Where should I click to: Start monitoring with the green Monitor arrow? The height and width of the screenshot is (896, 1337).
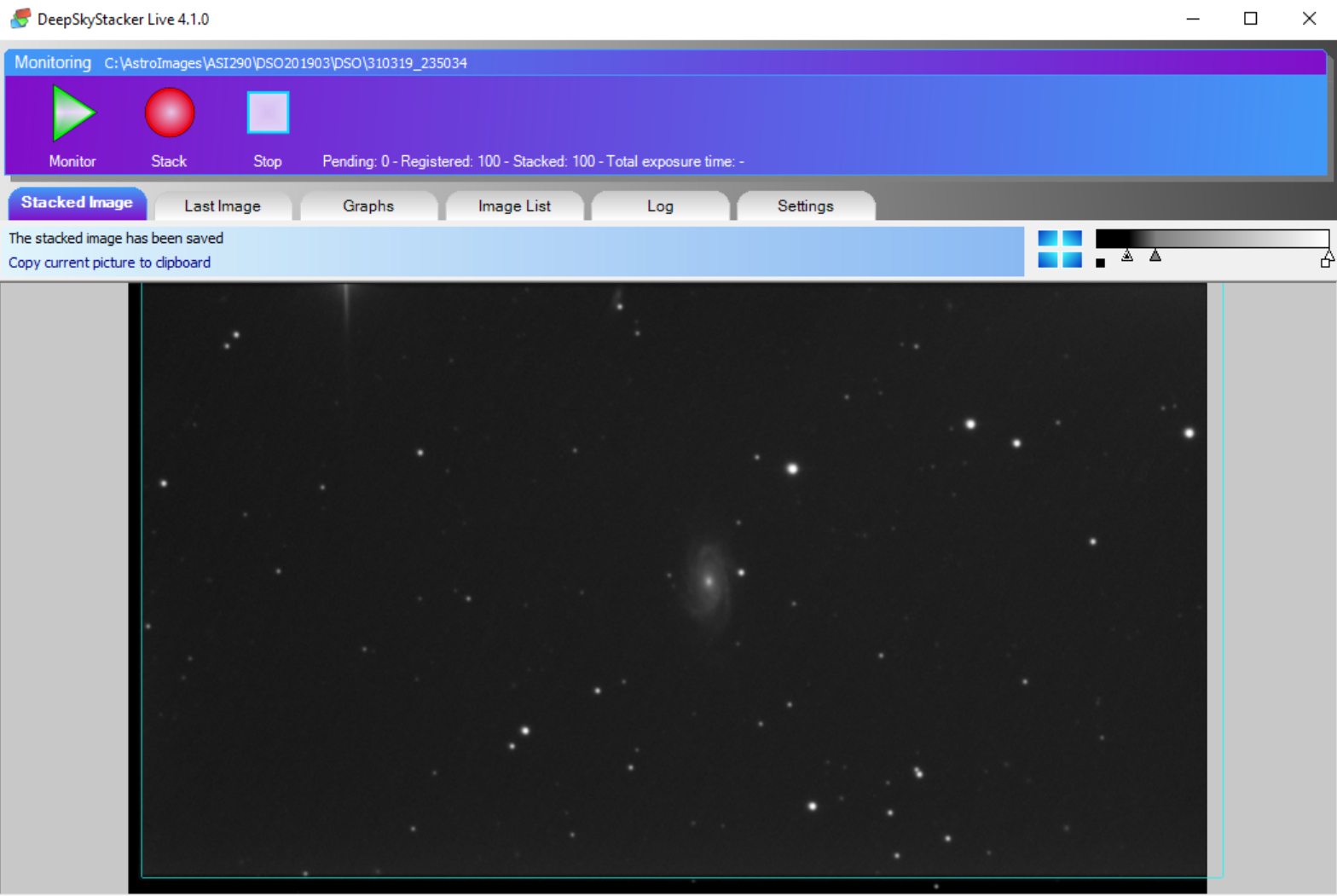click(x=73, y=113)
